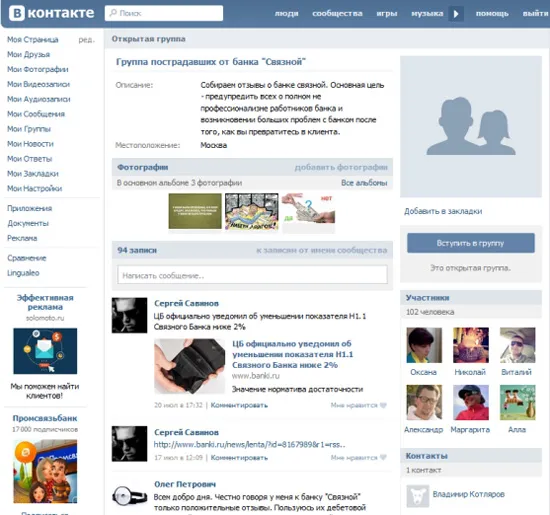
Task: Click the music play button in header
Action: click(x=456, y=14)
